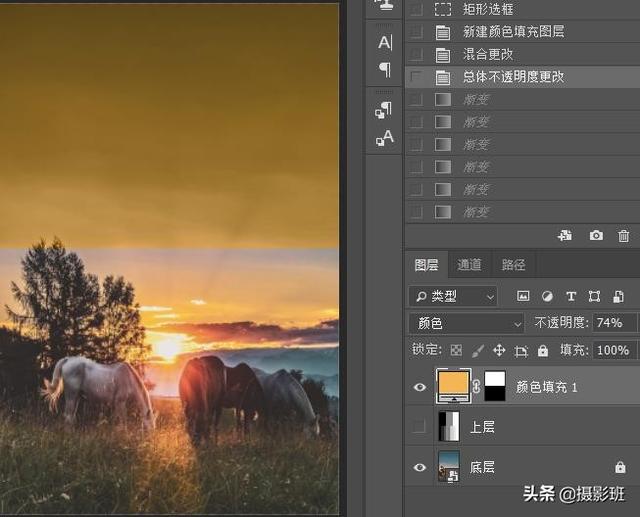Filter layers by type layers

pyautogui.click(x=571, y=296)
